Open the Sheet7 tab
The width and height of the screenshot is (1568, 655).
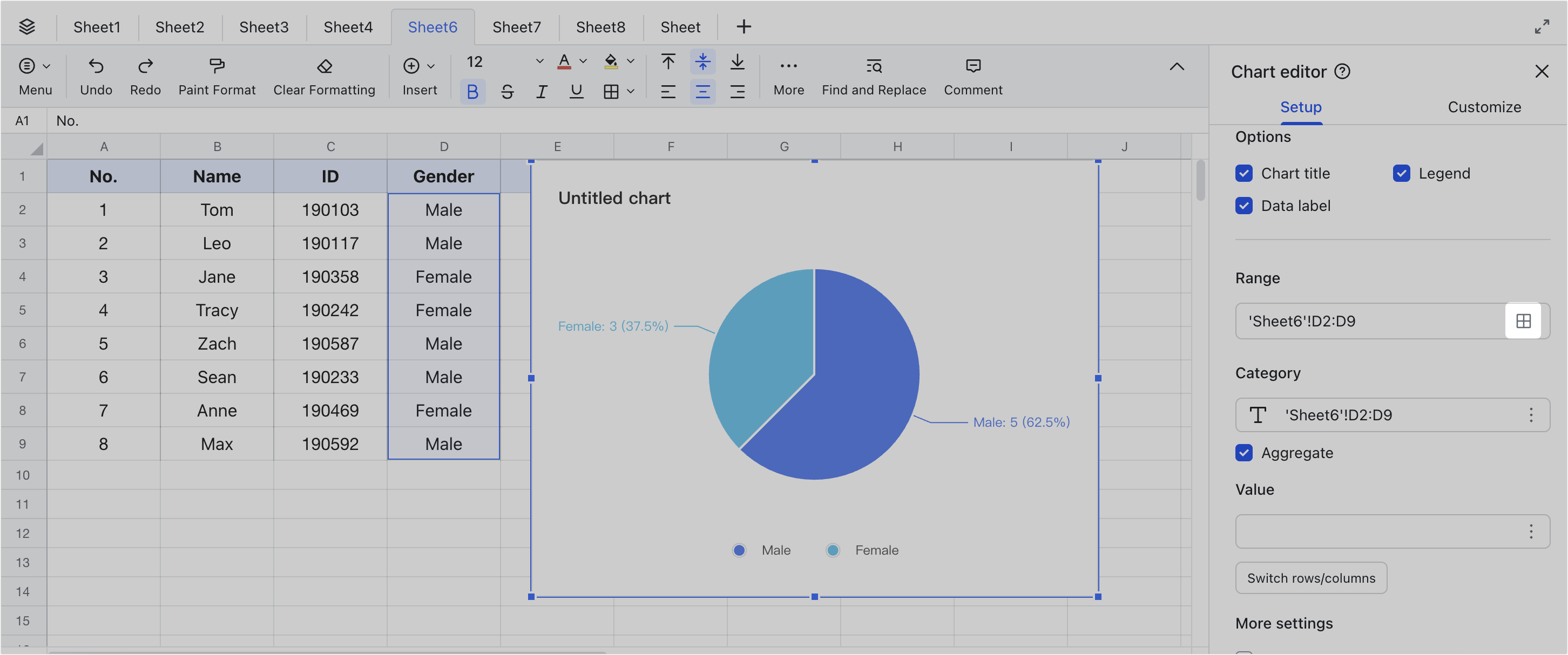[x=516, y=27]
